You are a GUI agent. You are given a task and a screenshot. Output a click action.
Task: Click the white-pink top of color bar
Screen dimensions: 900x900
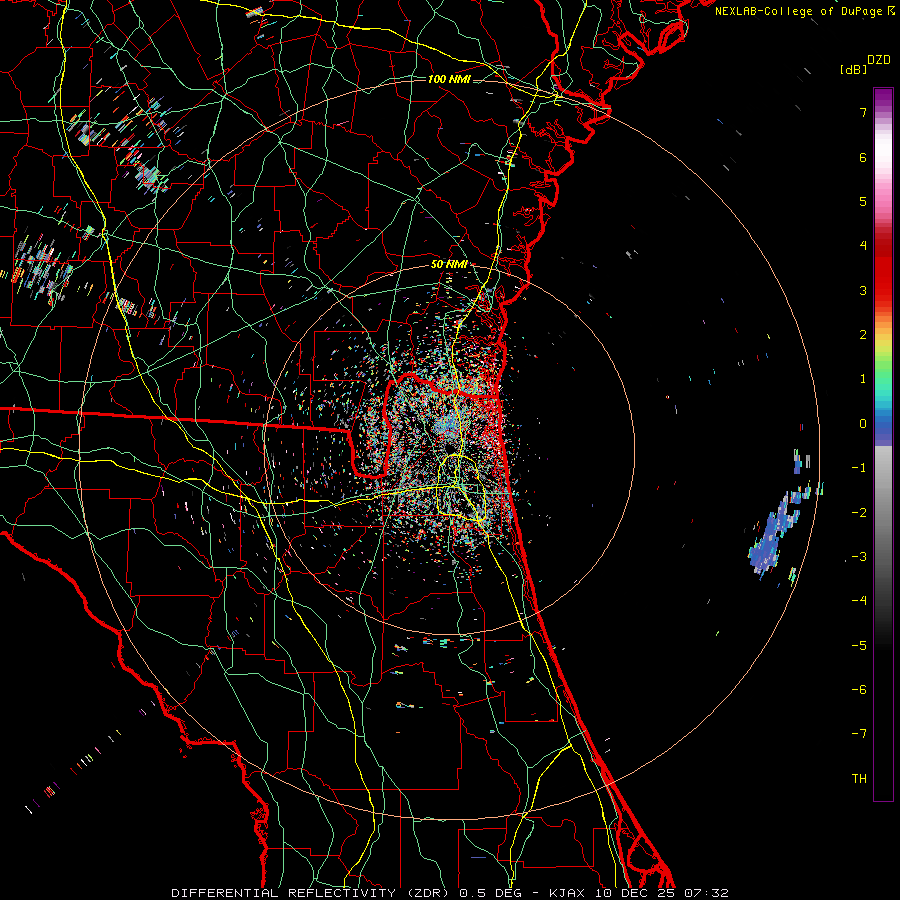(883, 149)
